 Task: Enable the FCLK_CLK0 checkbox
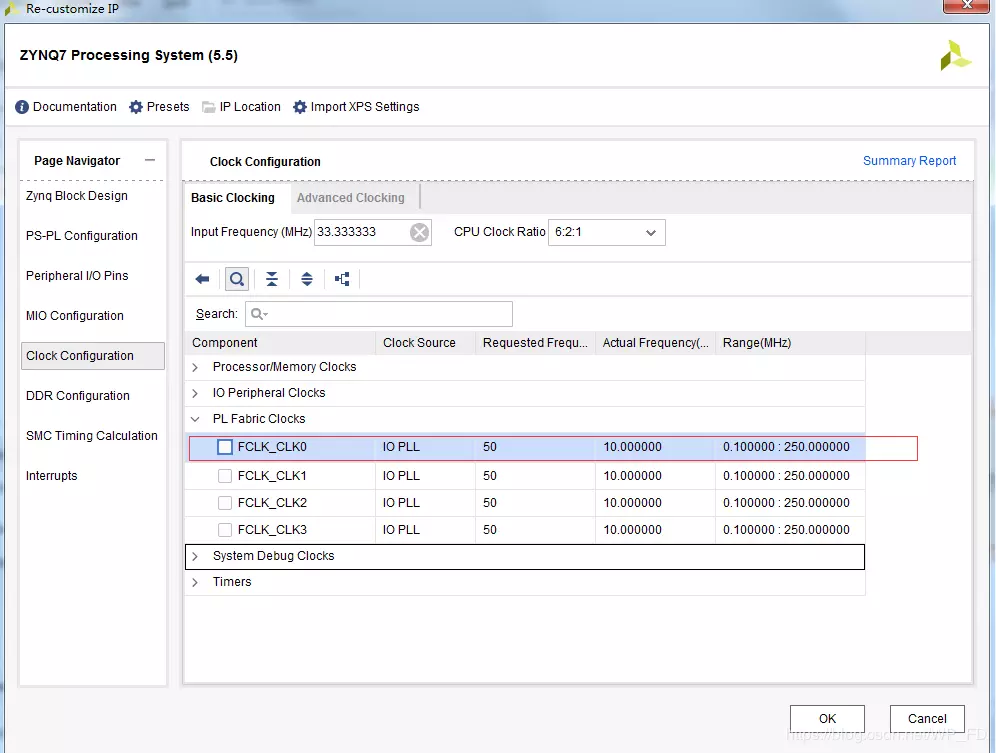click(x=225, y=447)
